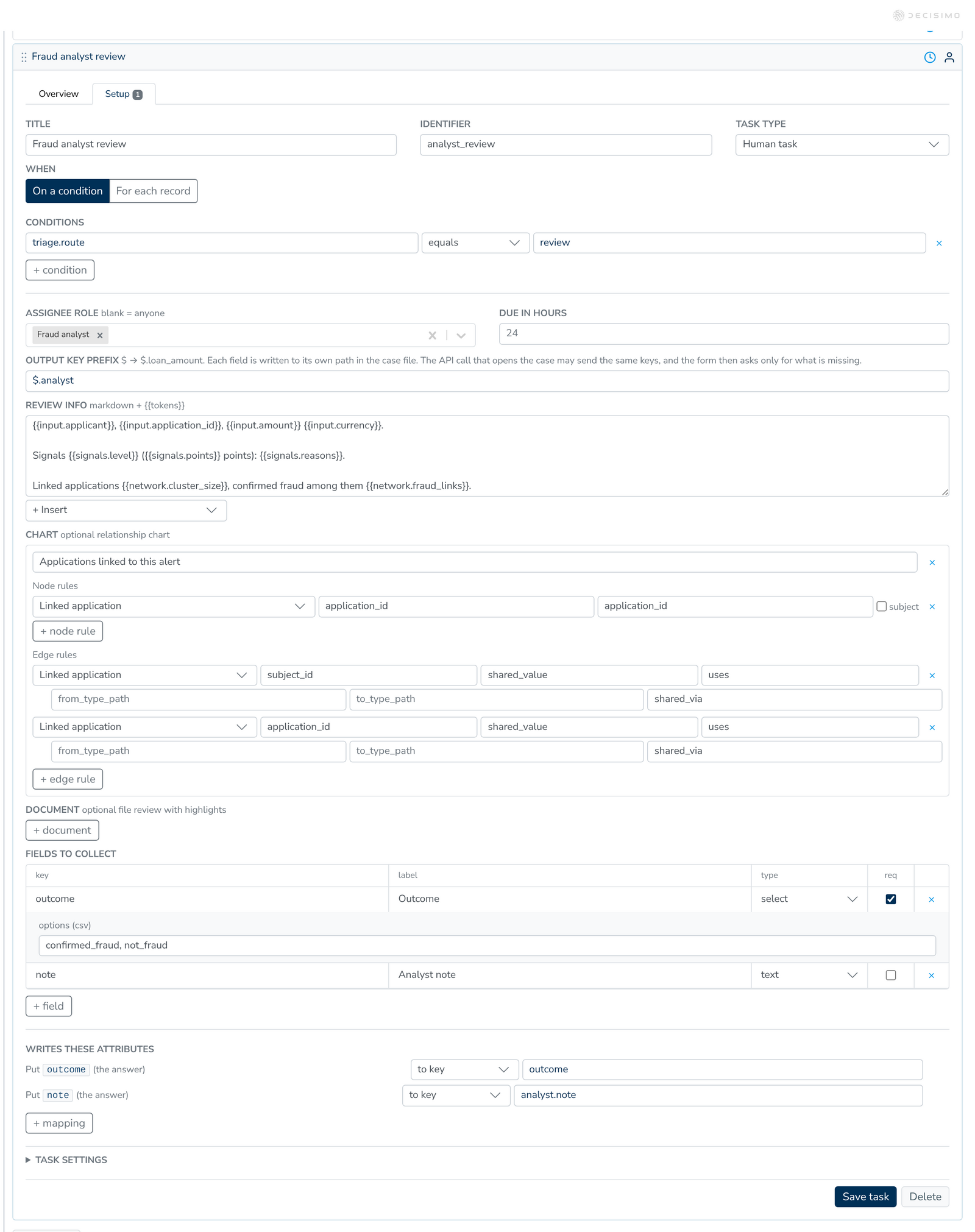
Task: Click the Due in hours field
Action: 724,333
